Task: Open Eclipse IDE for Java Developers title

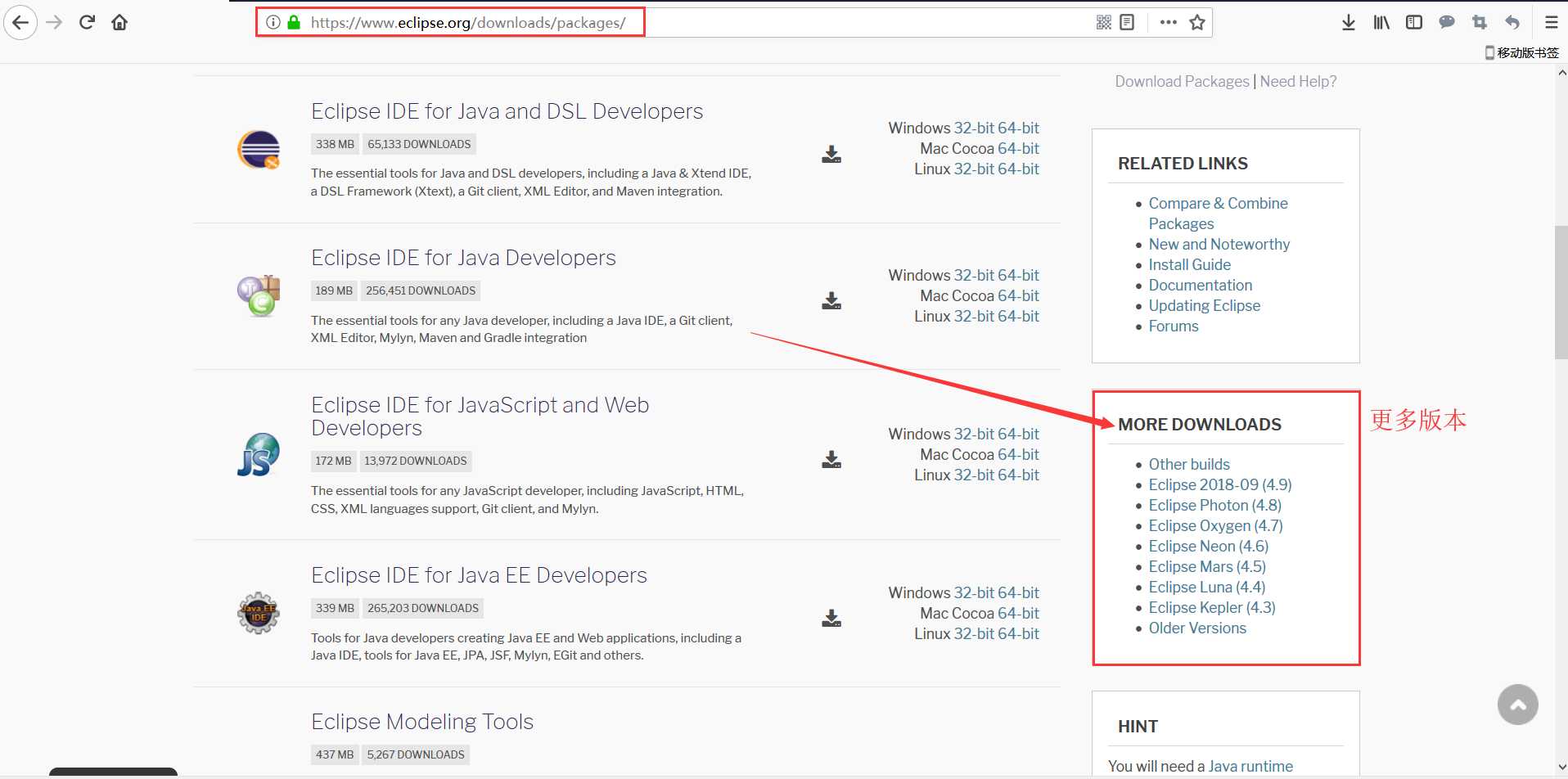Action: coord(463,258)
